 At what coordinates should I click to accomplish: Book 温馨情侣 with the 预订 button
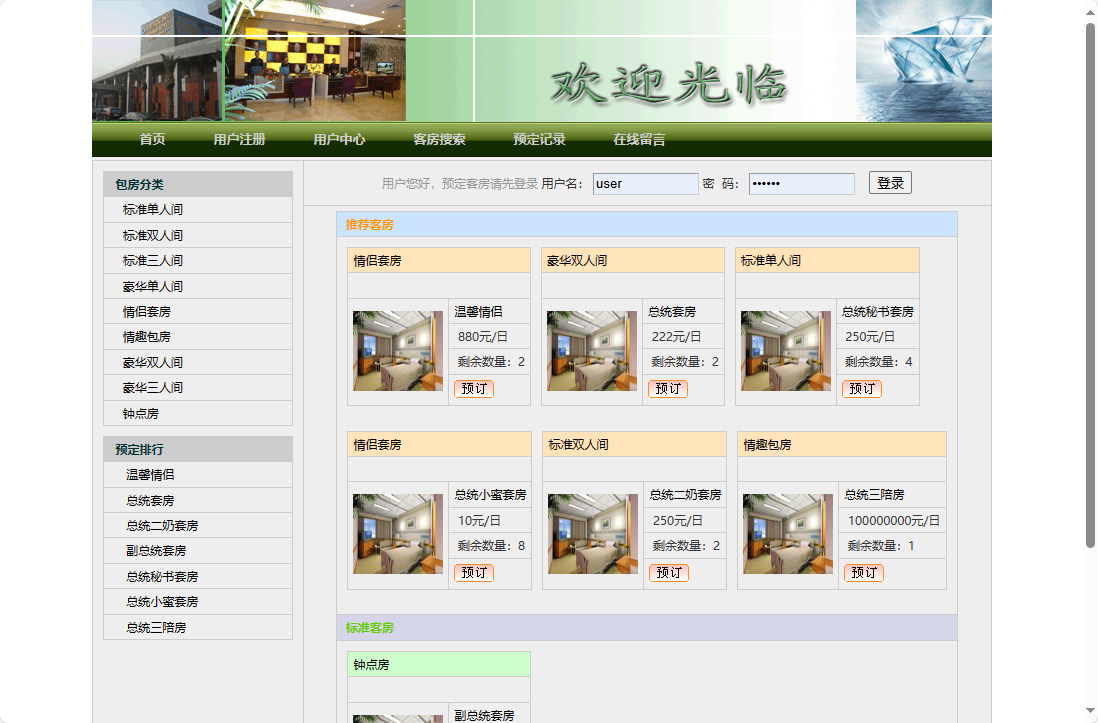tap(473, 389)
